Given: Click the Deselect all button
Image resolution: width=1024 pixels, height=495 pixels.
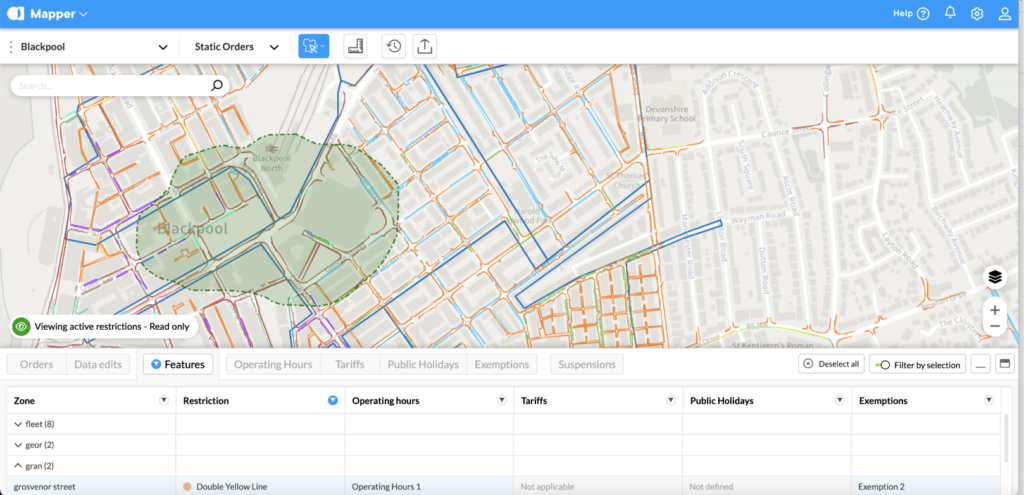Looking at the screenshot, I should point(831,365).
